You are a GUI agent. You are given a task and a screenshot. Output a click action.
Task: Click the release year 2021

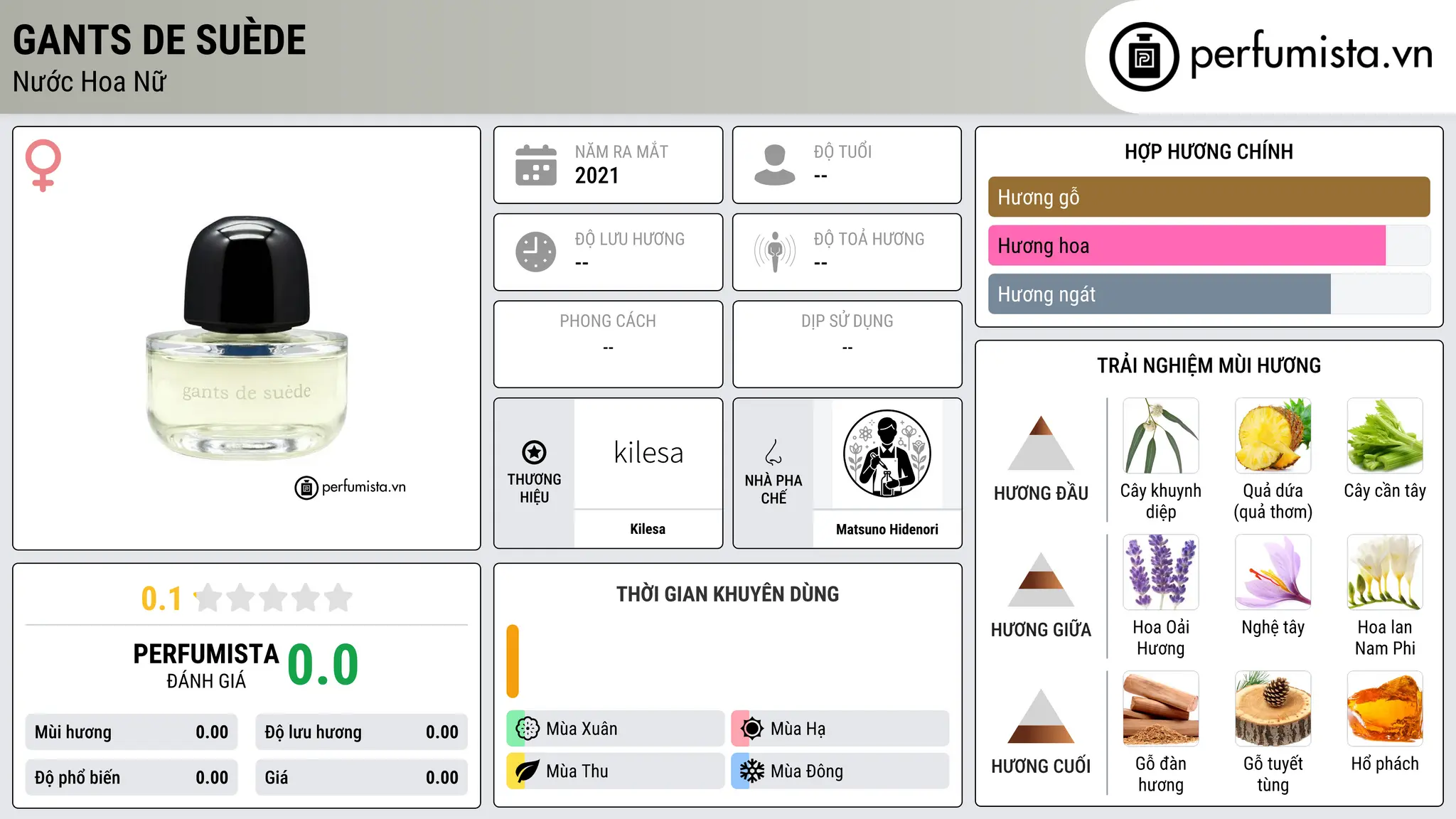[x=596, y=176]
